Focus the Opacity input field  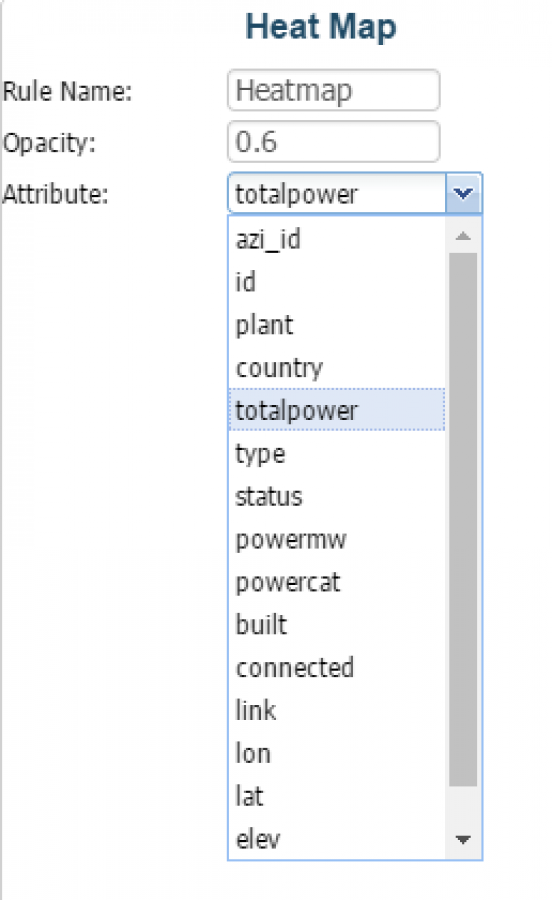(333, 141)
